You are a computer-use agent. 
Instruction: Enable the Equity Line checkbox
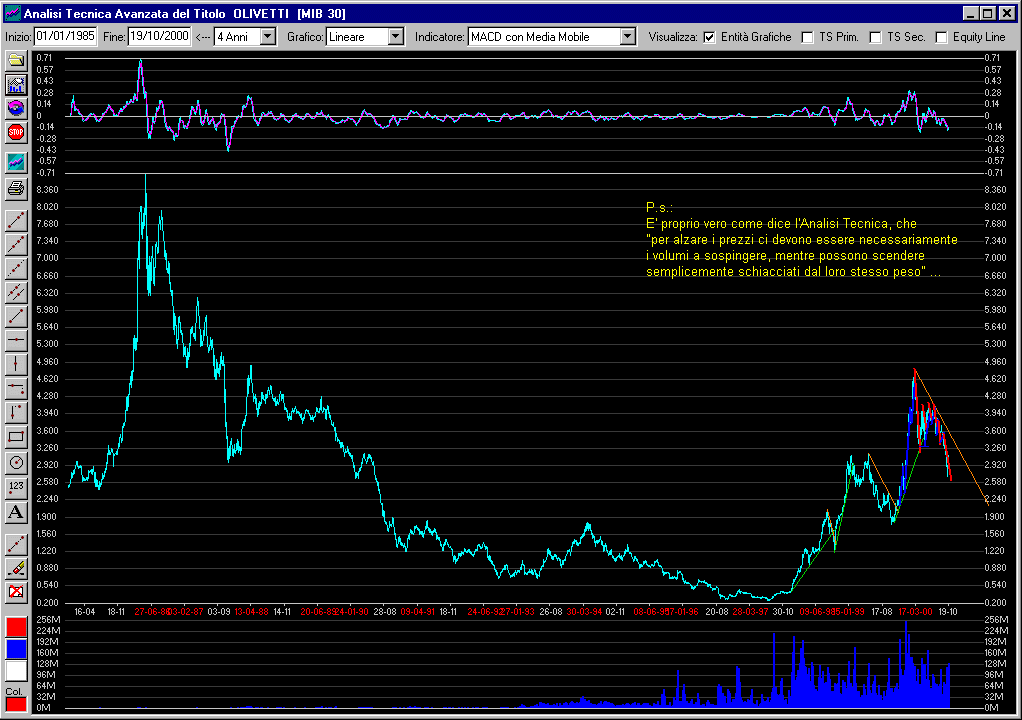[941, 37]
